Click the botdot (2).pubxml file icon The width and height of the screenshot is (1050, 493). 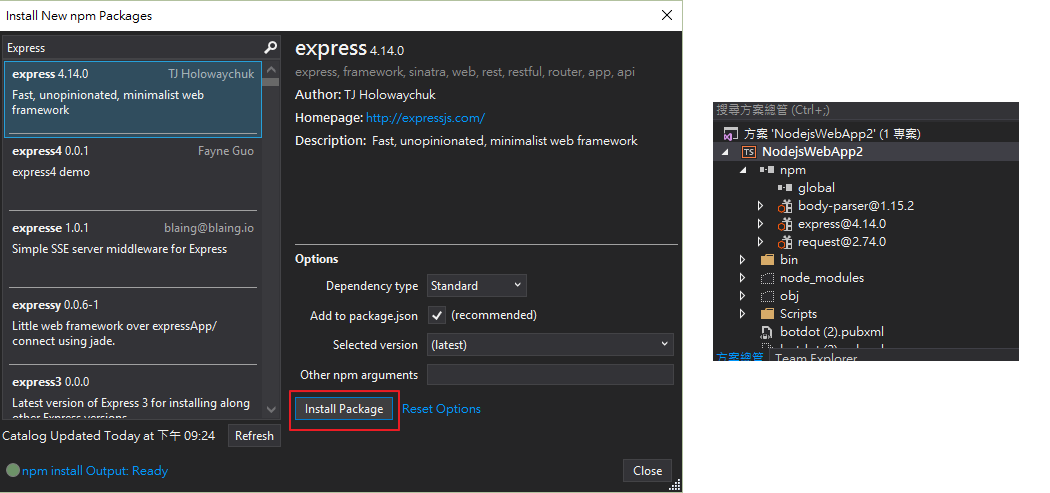tap(767, 332)
